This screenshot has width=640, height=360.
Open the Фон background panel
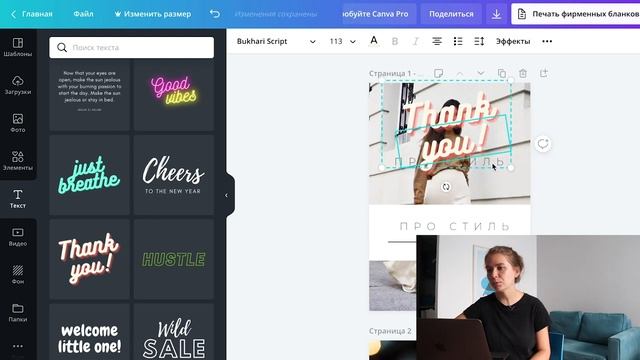point(18,275)
